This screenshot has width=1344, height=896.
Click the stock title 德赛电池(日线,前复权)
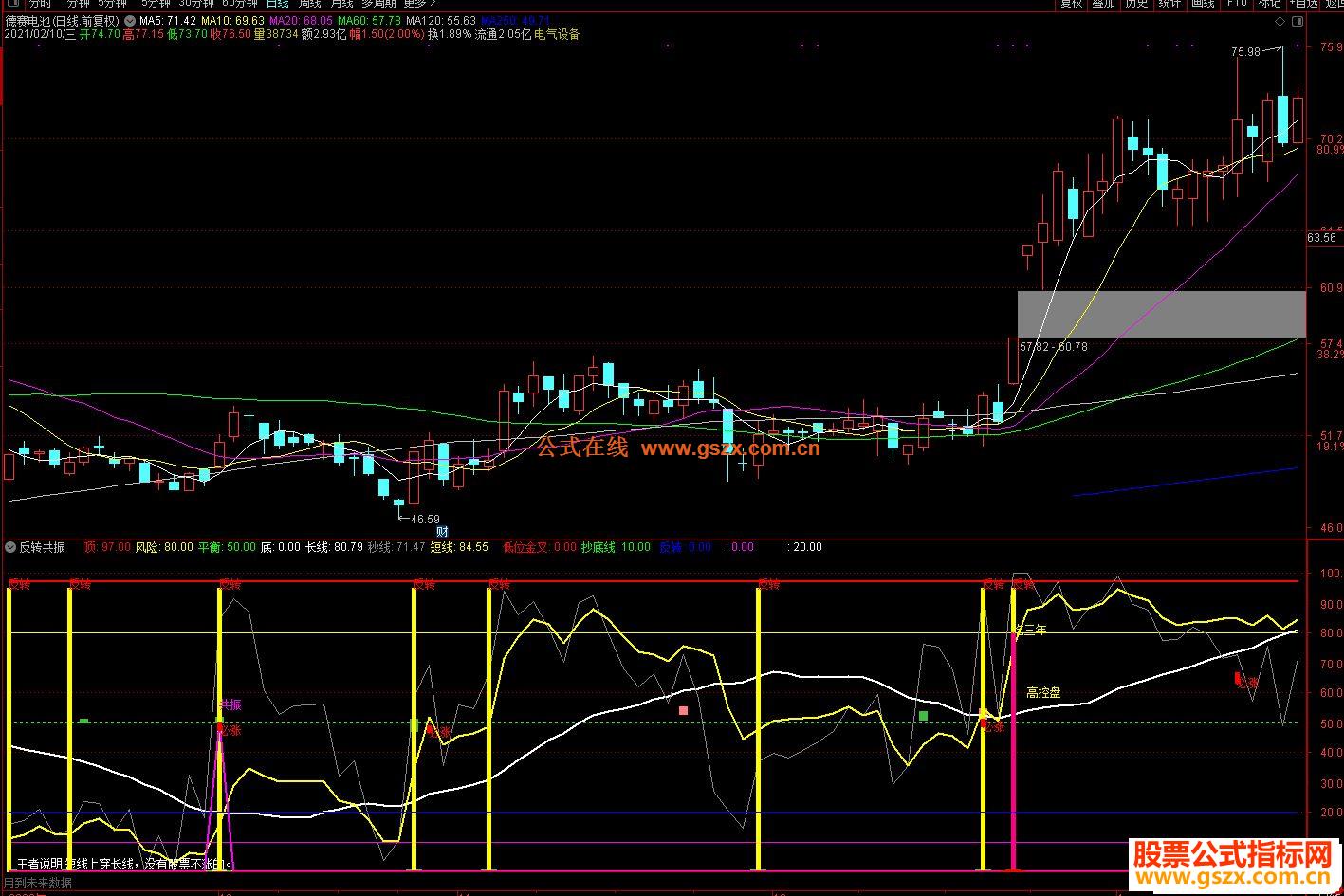(x=62, y=21)
